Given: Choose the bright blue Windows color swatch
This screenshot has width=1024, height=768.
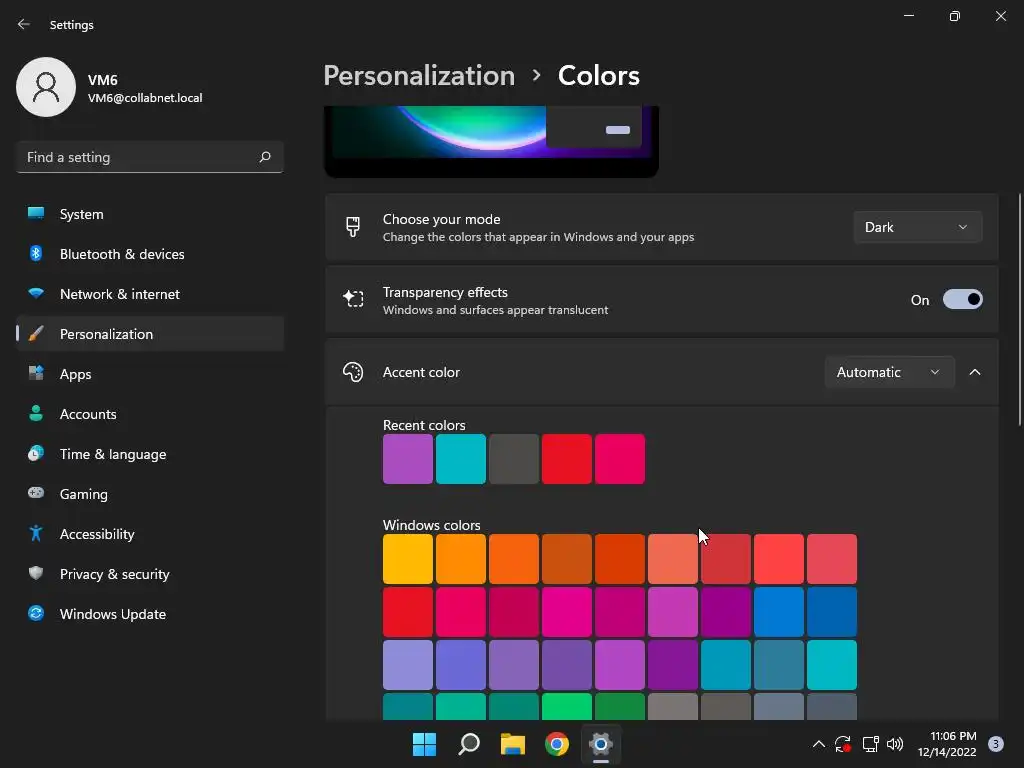Looking at the screenshot, I should pyautogui.click(x=779, y=612).
